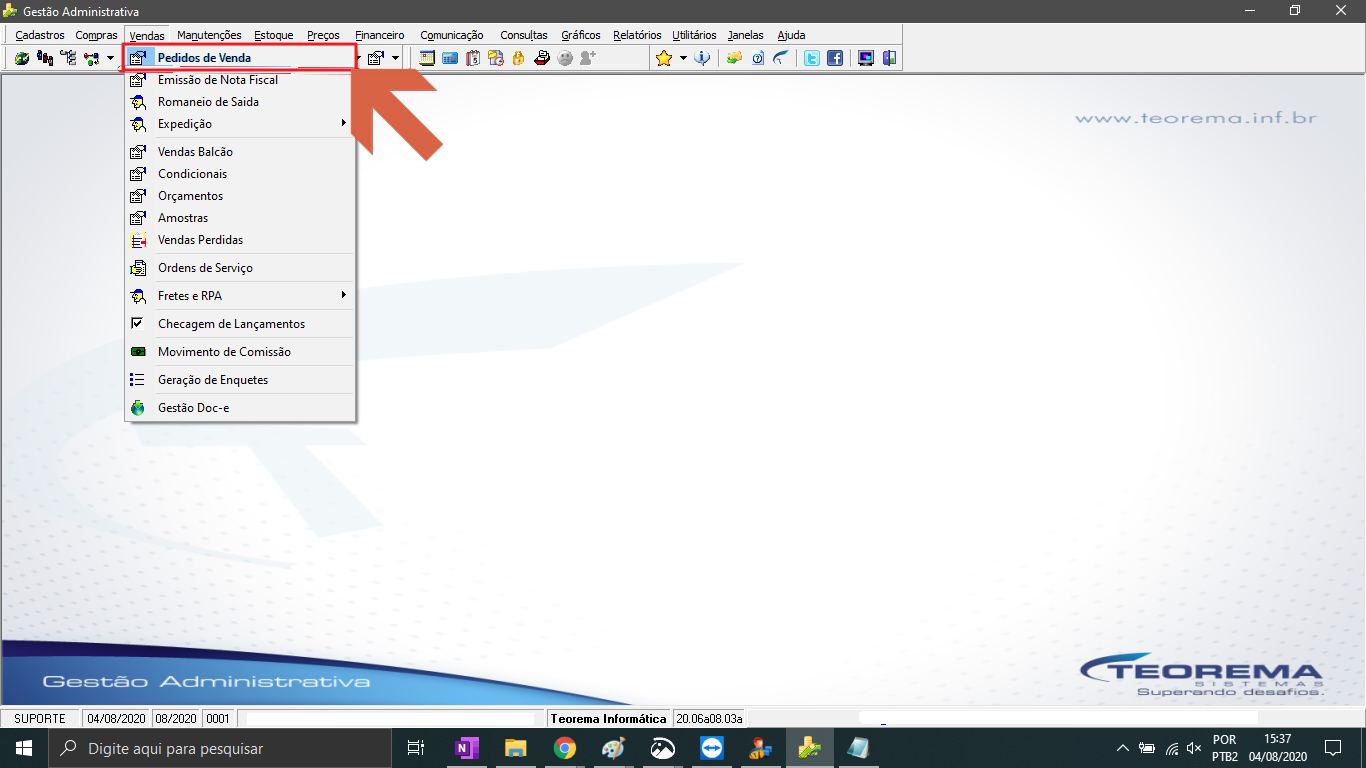This screenshot has width=1366, height=768.
Task: Click the colored flow diagram toolbar icon
Action: pyautogui.click(x=91, y=59)
